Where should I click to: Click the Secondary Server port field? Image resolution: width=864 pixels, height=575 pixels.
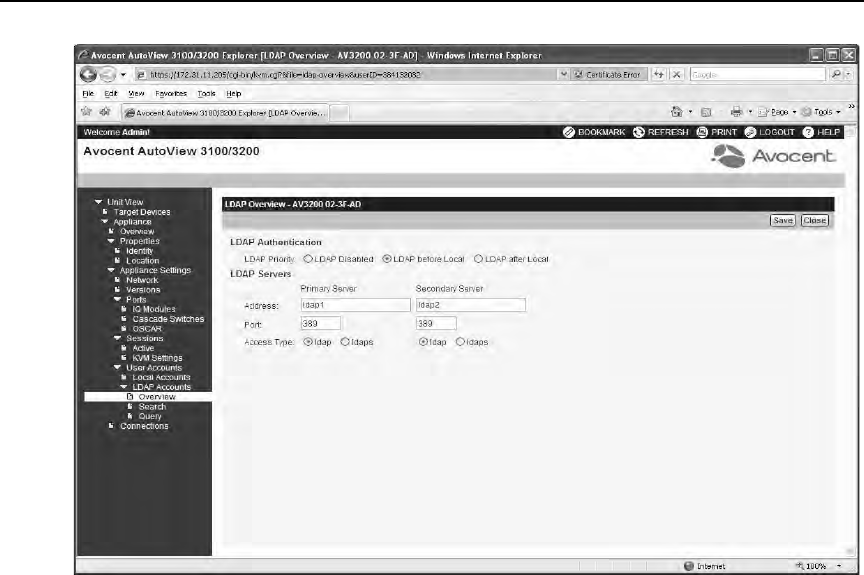(436, 323)
